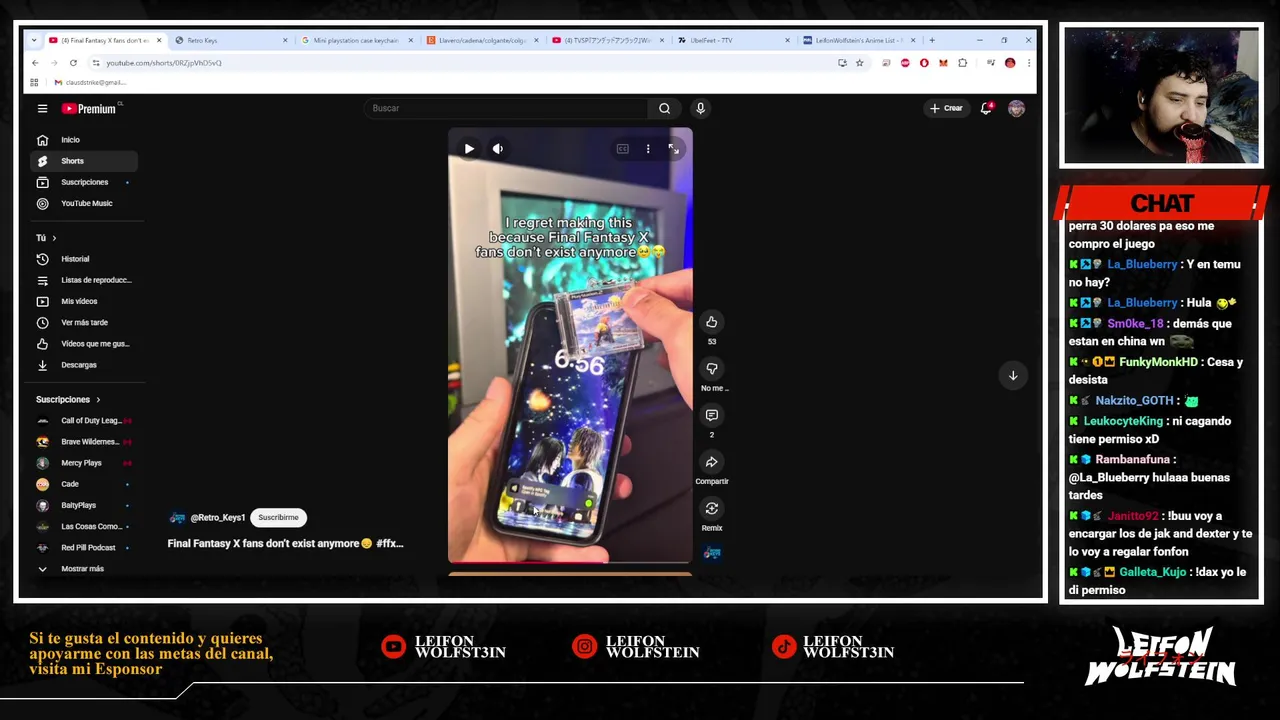Enter fullscreen for the Short
1280x720 pixels.
674,149
